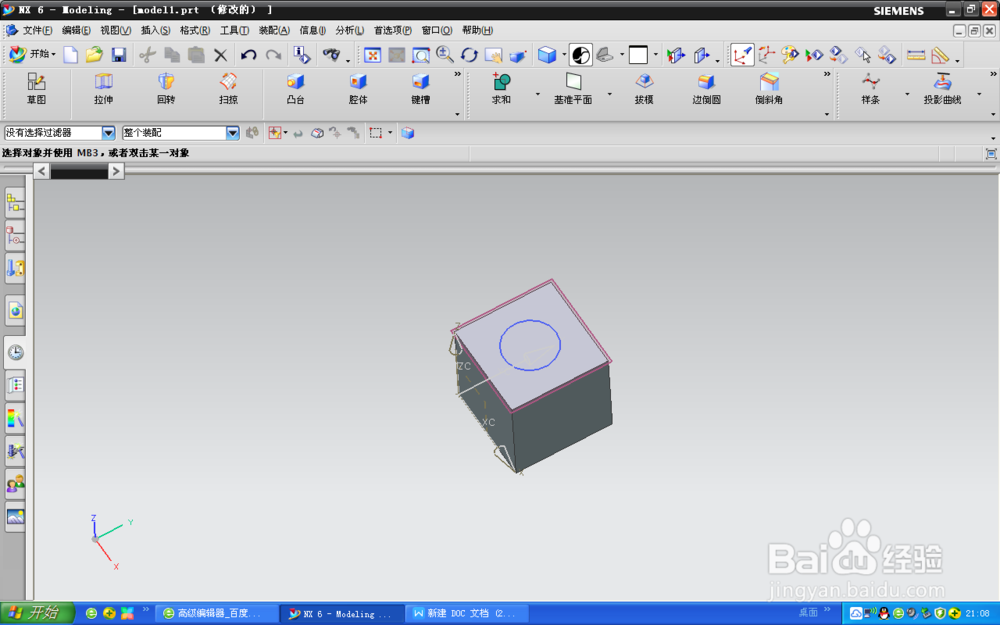Expand the 求和 boolean dropdown arrow
Screen dimensions: 1000x625
tap(538, 94)
